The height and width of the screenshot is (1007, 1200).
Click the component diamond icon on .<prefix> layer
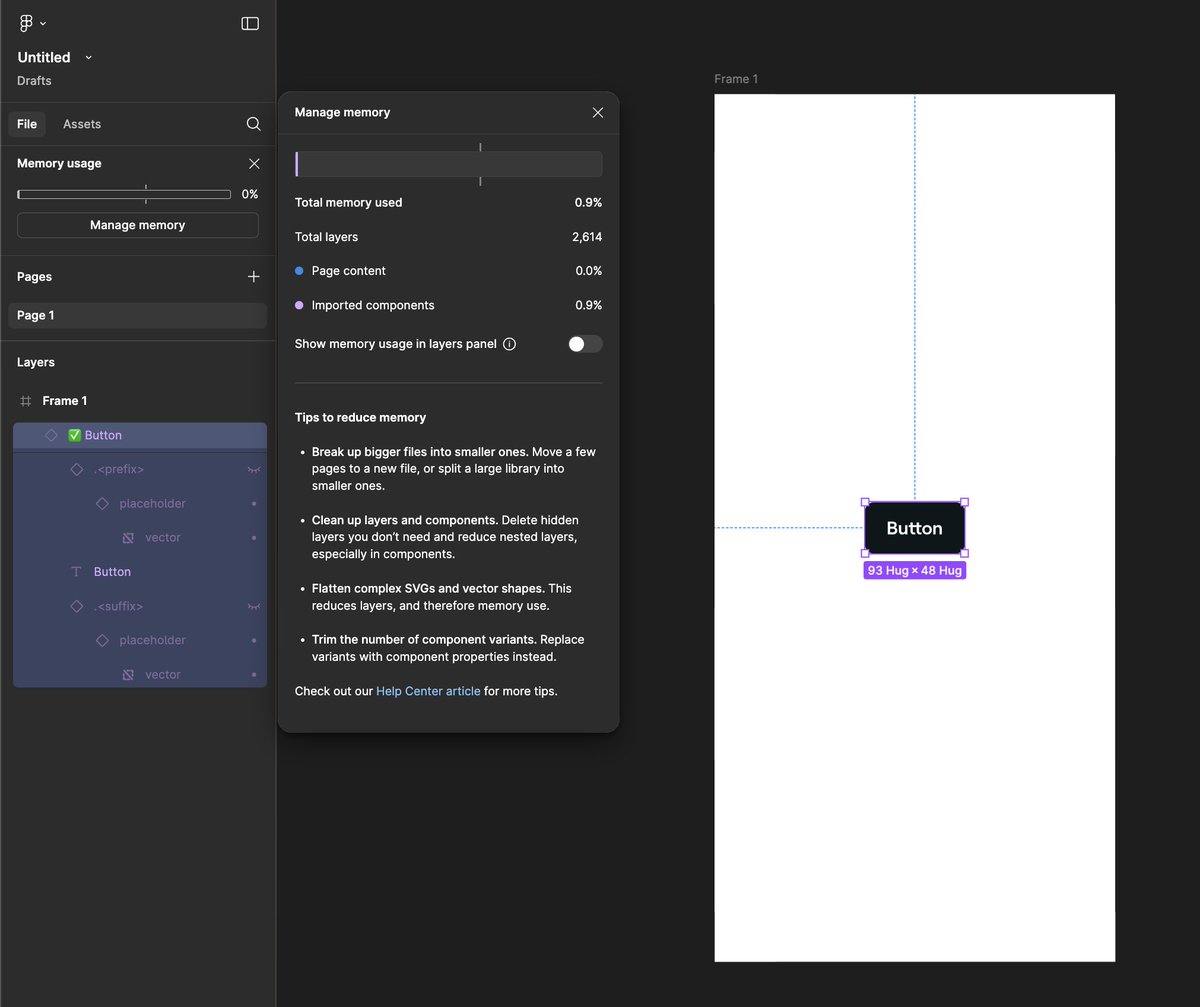(75, 469)
